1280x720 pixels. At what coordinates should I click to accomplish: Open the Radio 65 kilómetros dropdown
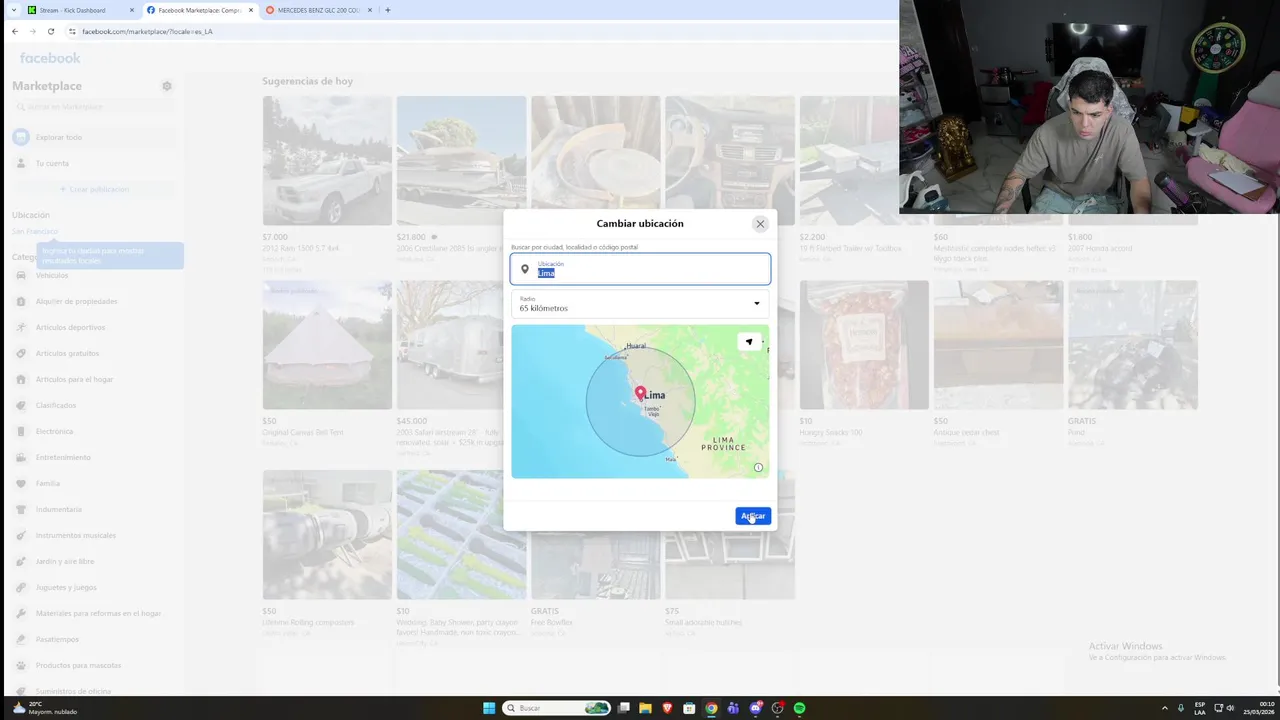[x=640, y=304]
